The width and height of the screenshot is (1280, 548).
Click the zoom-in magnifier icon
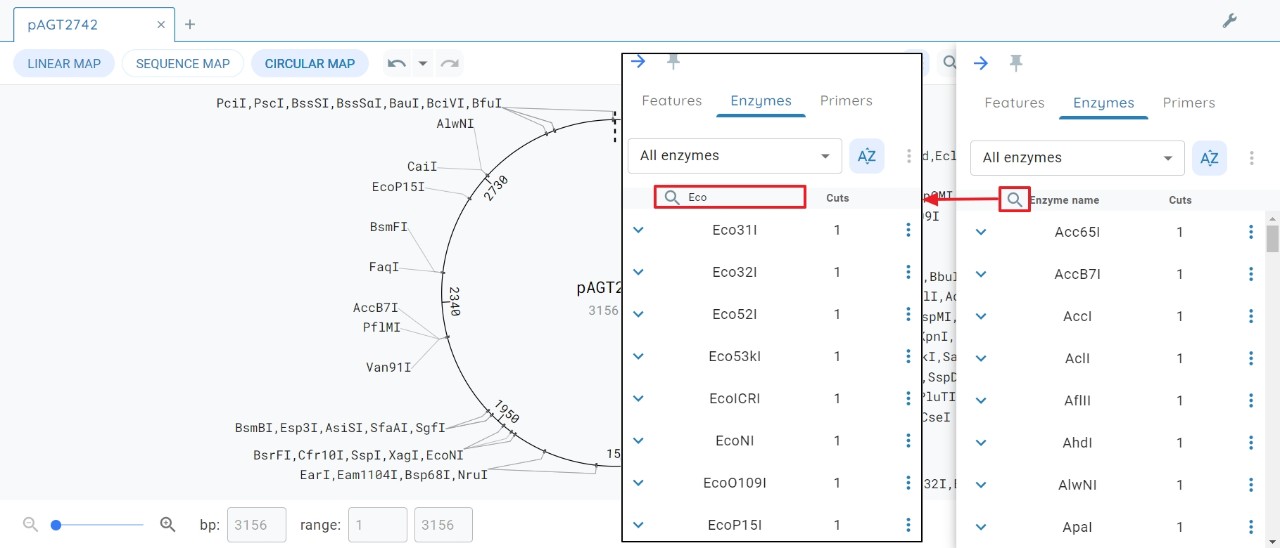pyautogui.click(x=168, y=524)
